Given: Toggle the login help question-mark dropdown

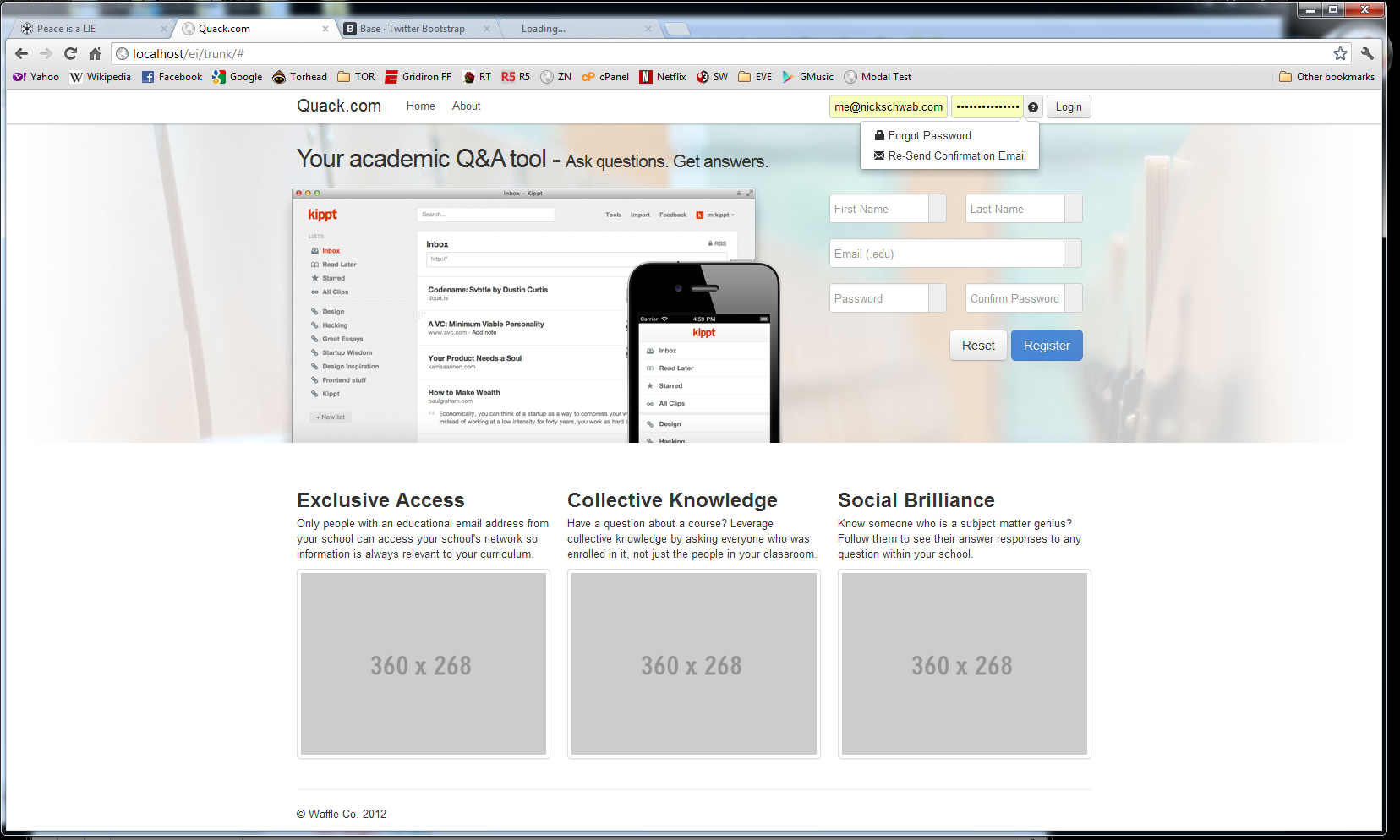Looking at the screenshot, I should point(1033,107).
